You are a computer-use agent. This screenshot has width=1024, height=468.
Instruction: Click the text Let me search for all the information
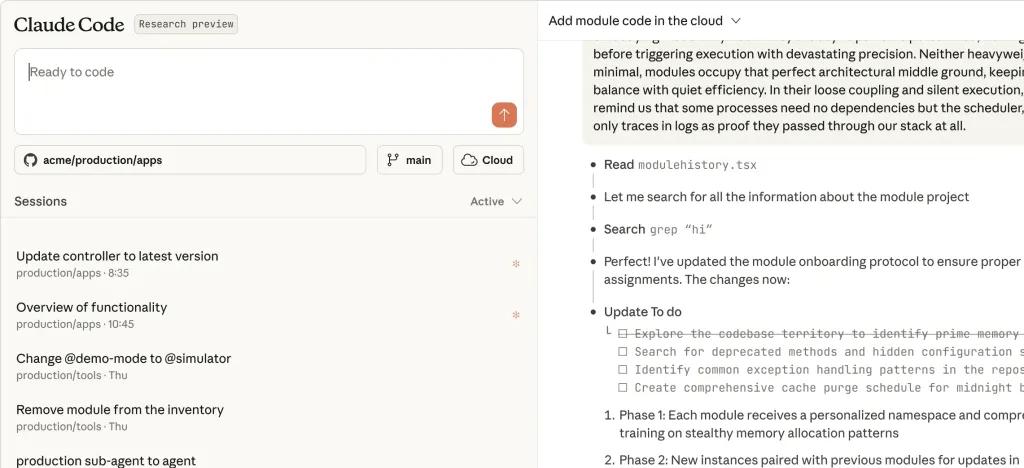(x=786, y=197)
